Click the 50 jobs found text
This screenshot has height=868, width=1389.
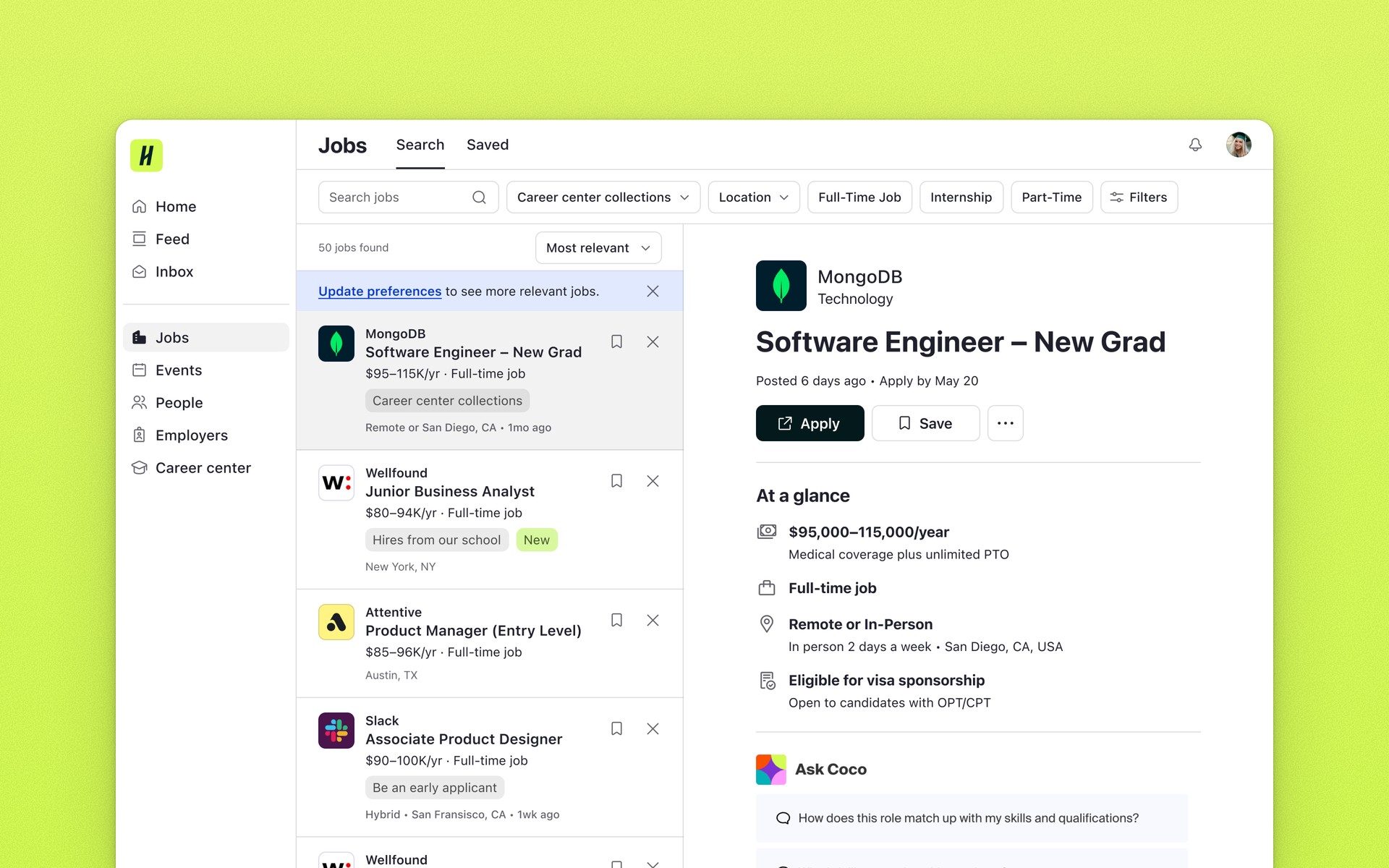pos(353,248)
